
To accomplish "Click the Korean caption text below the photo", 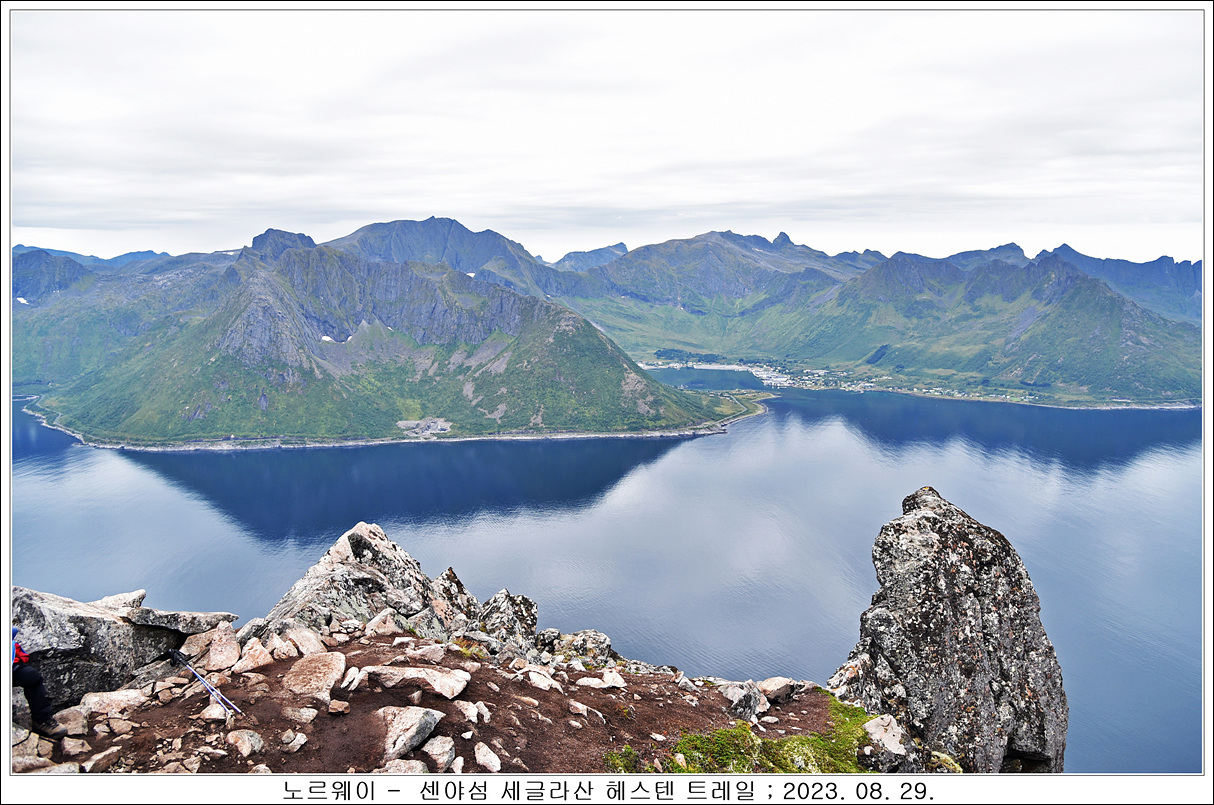I will pyautogui.click(x=608, y=790).
